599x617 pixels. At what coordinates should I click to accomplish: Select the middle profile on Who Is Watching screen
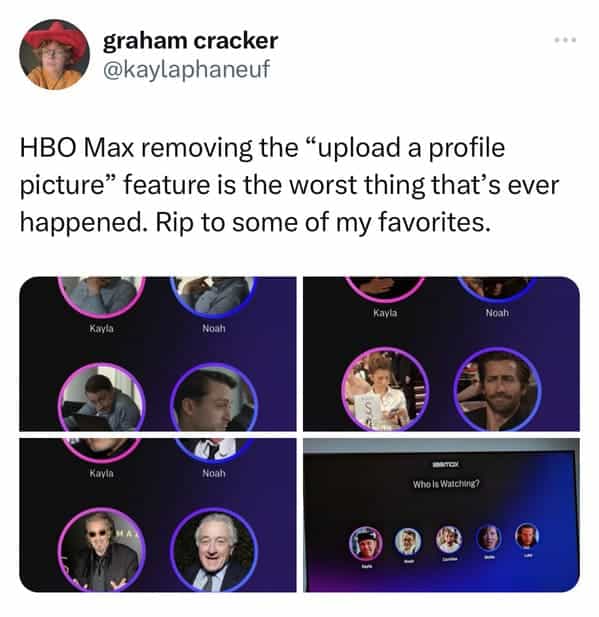tap(448, 539)
